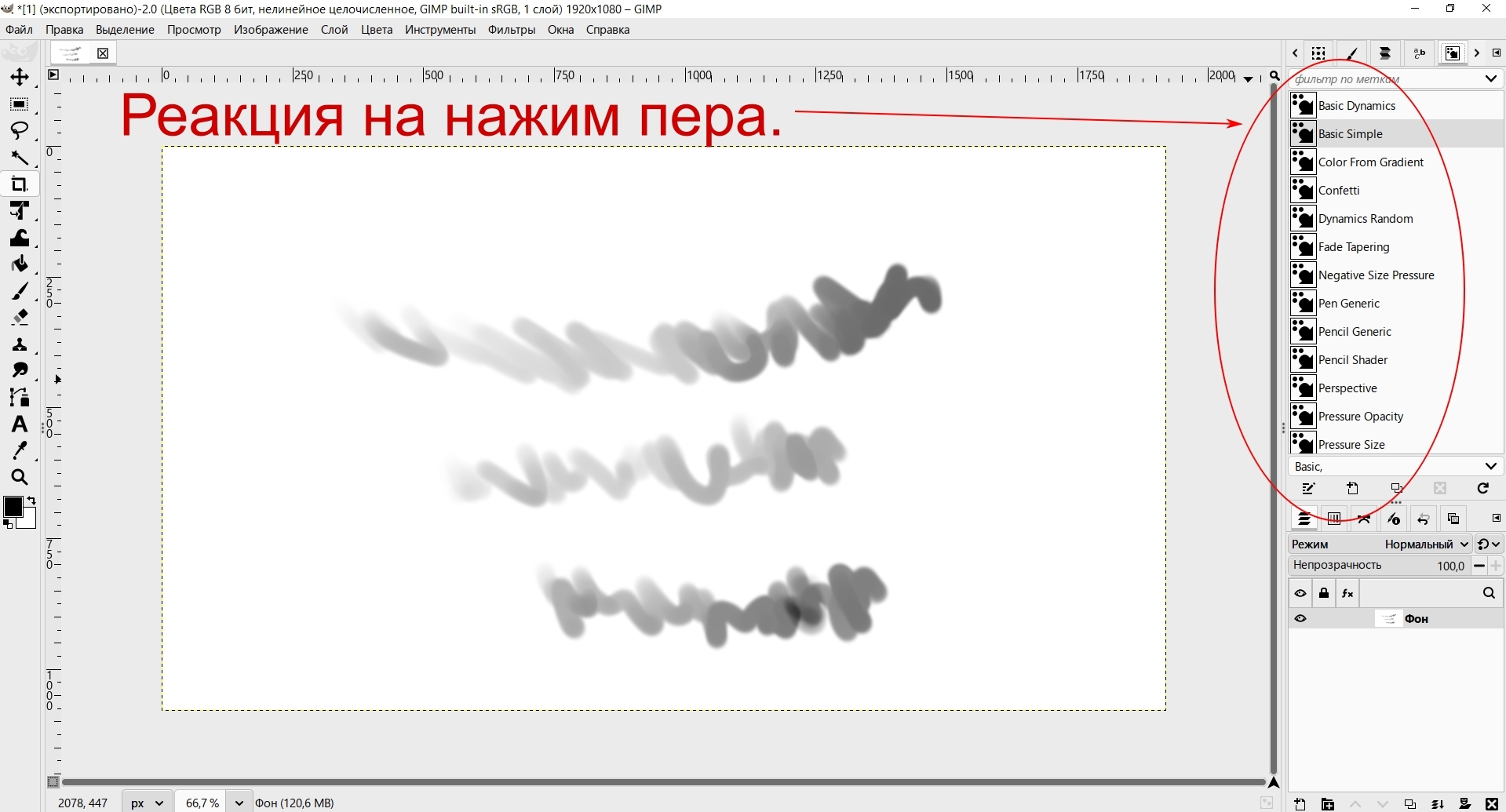Add a new layer group
This screenshot has width=1506, height=812.
click(1327, 804)
